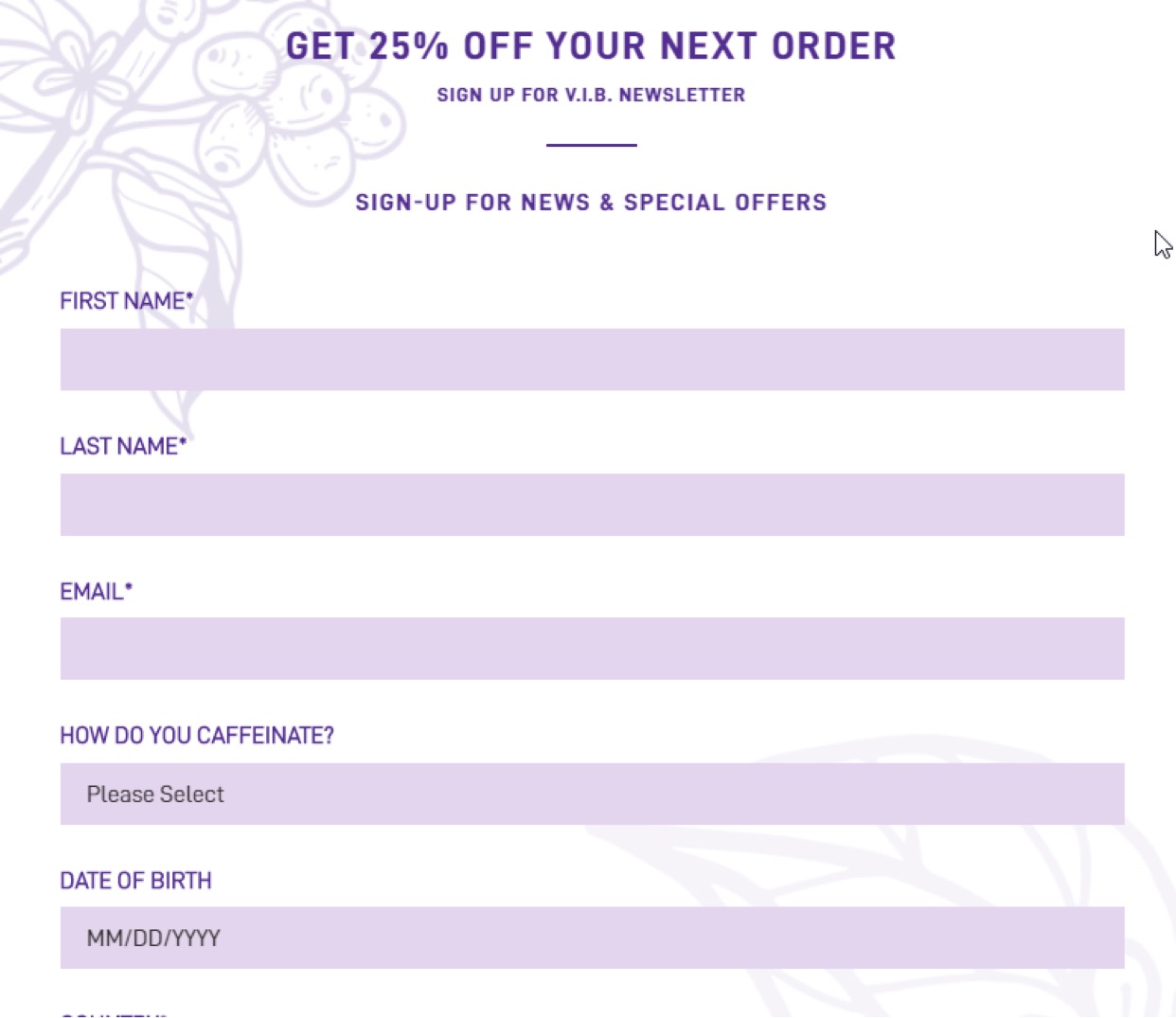Click the purple divider line under the subheading
1176x1018 pixels.
[x=591, y=145]
